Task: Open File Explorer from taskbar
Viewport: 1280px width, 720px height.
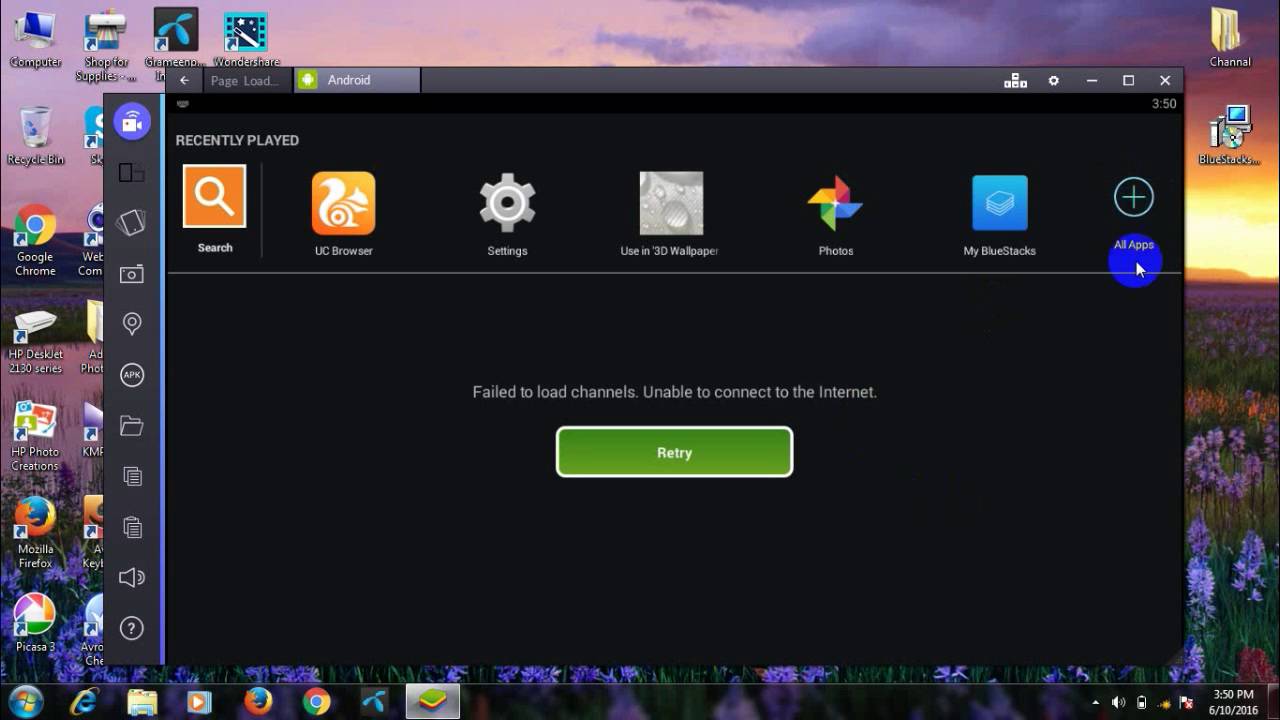Action: pos(142,702)
